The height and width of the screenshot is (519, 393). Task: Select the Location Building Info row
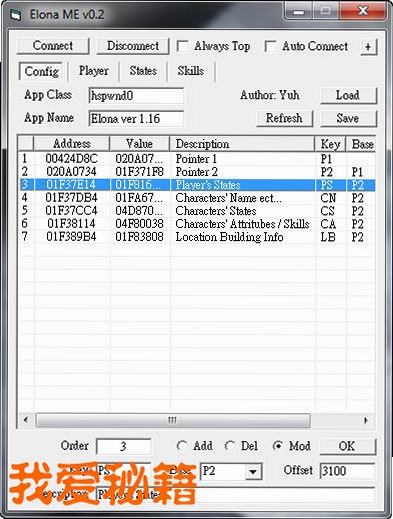tap(197, 237)
